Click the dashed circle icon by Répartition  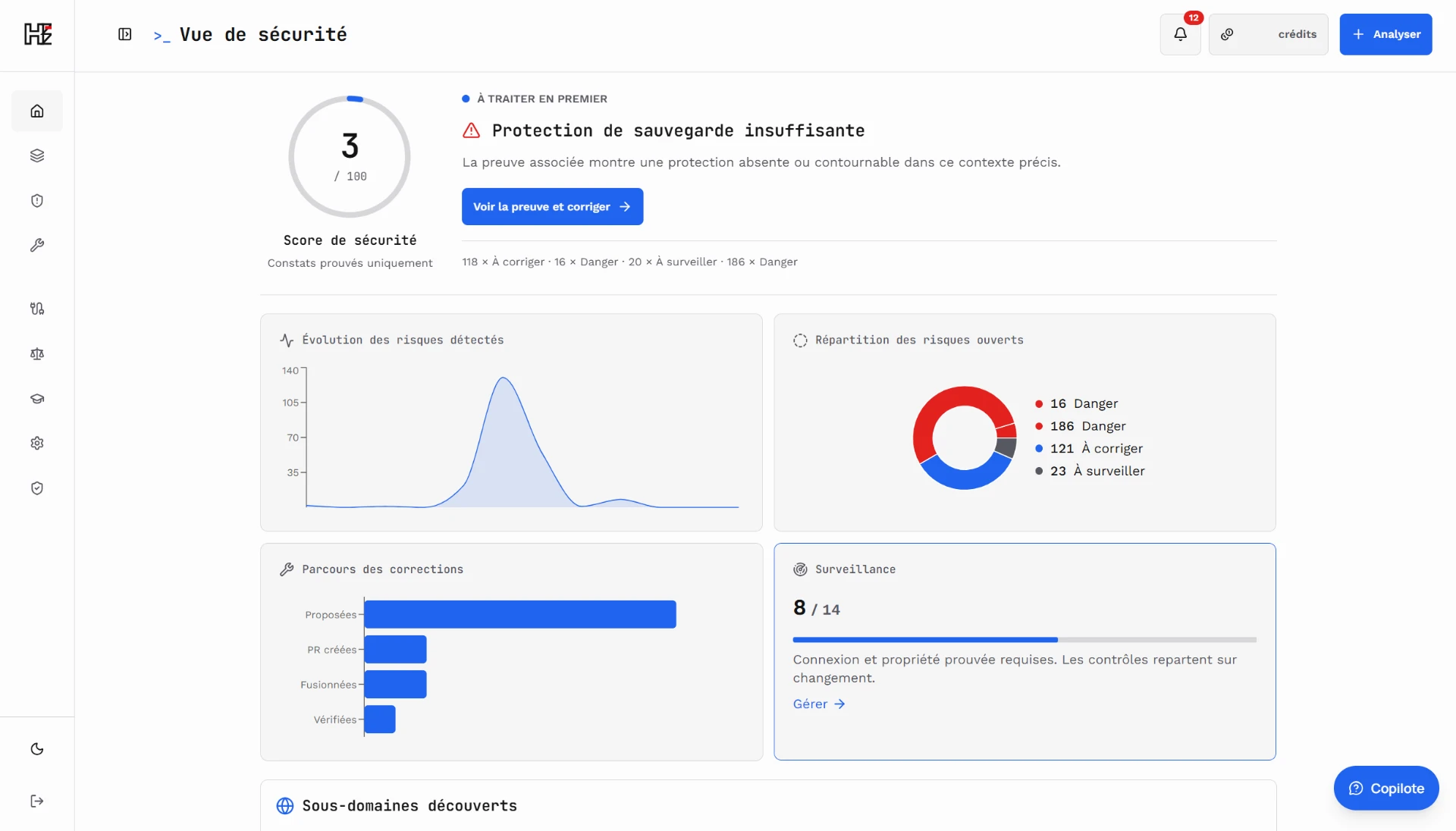[800, 340]
